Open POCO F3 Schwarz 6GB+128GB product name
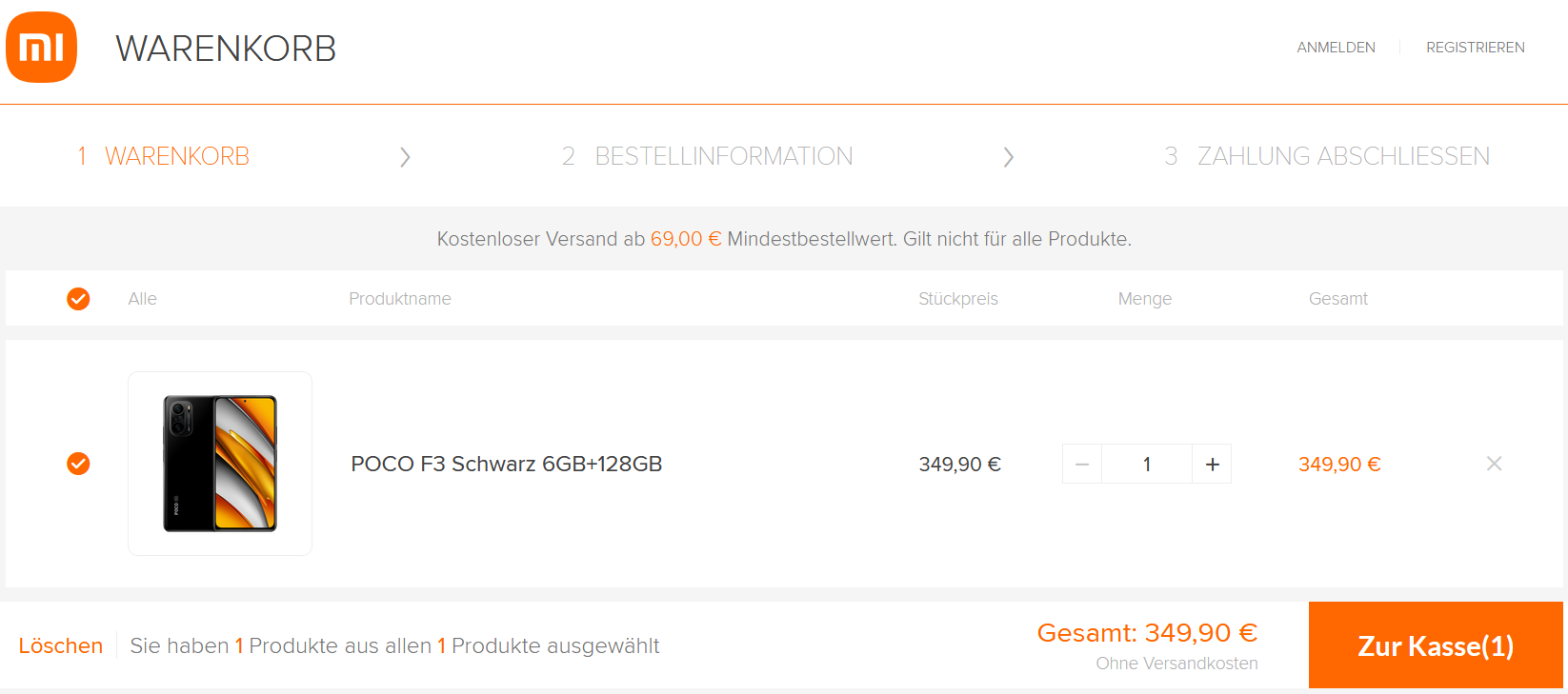The width and height of the screenshot is (1568, 694). point(507,464)
